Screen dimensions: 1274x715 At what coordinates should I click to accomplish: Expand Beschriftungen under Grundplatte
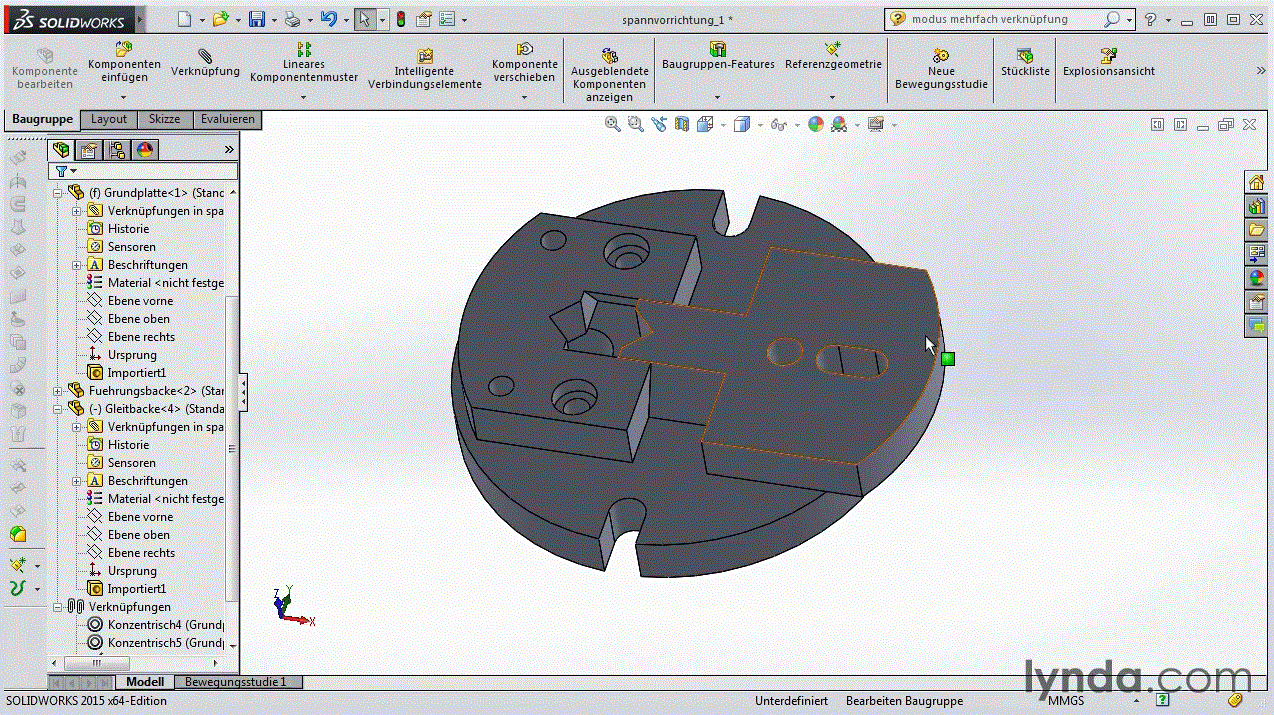[77, 265]
